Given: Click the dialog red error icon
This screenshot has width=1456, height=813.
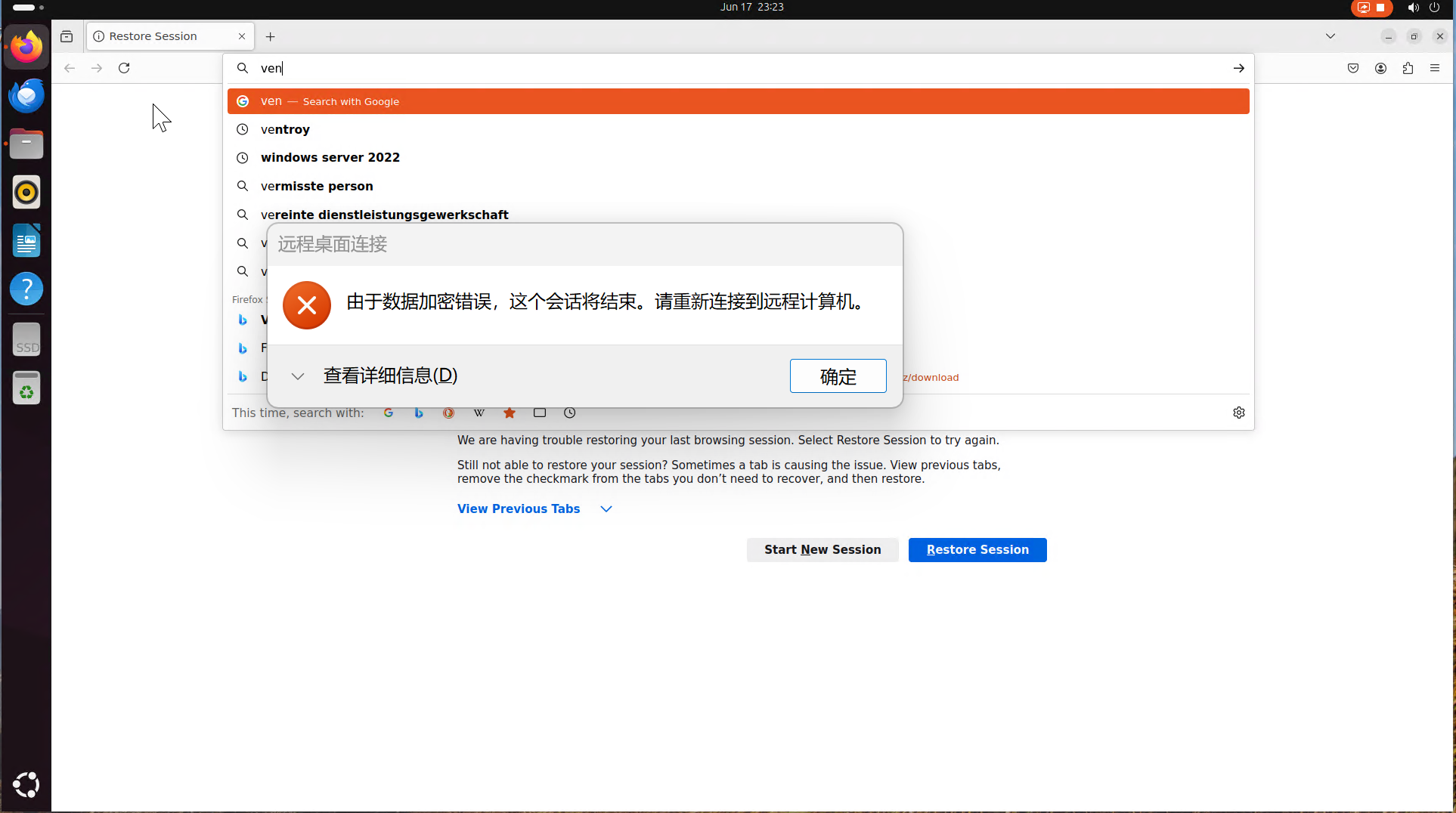Looking at the screenshot, I should click(x=307, y=305).
